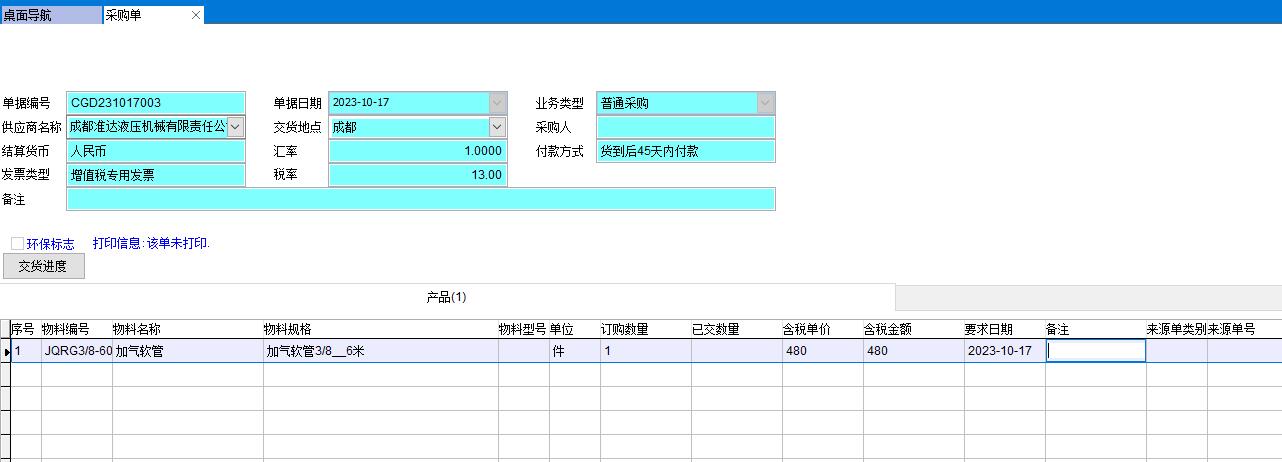Image resolution: width=1282 pixels, height=462 pixels.
Task: Close the 采购单 tab
Action: click(196, 15)
